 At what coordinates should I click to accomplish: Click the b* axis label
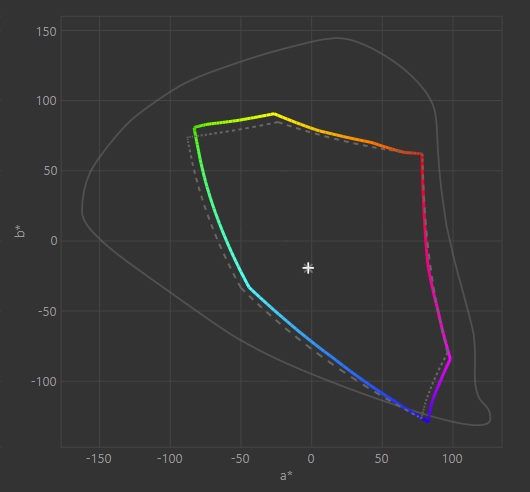[20, 232]
